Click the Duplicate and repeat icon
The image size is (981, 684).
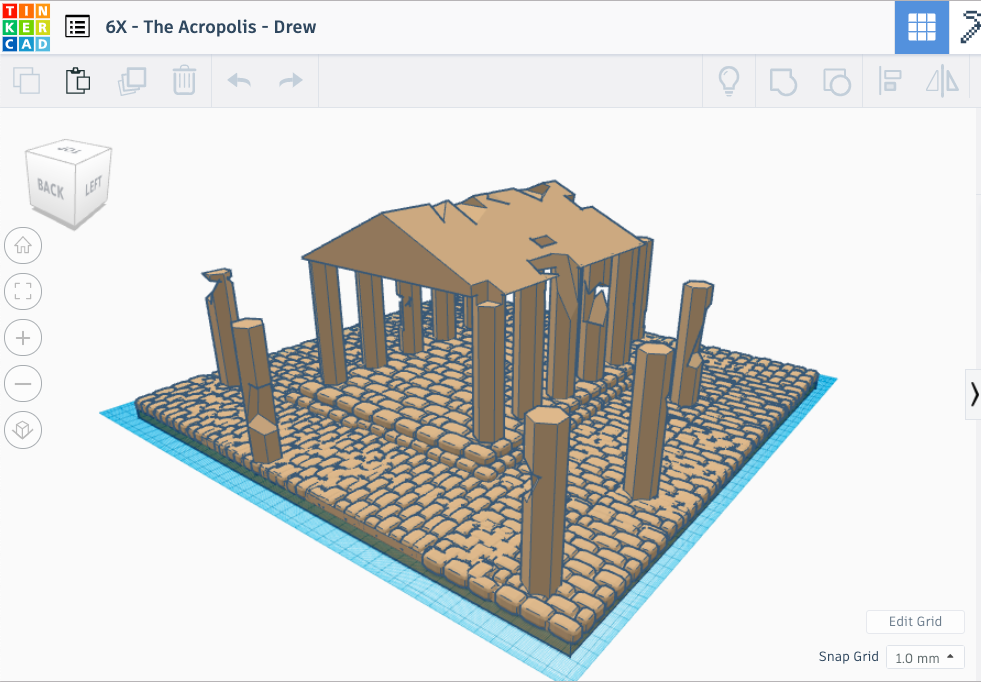point(131,81)
